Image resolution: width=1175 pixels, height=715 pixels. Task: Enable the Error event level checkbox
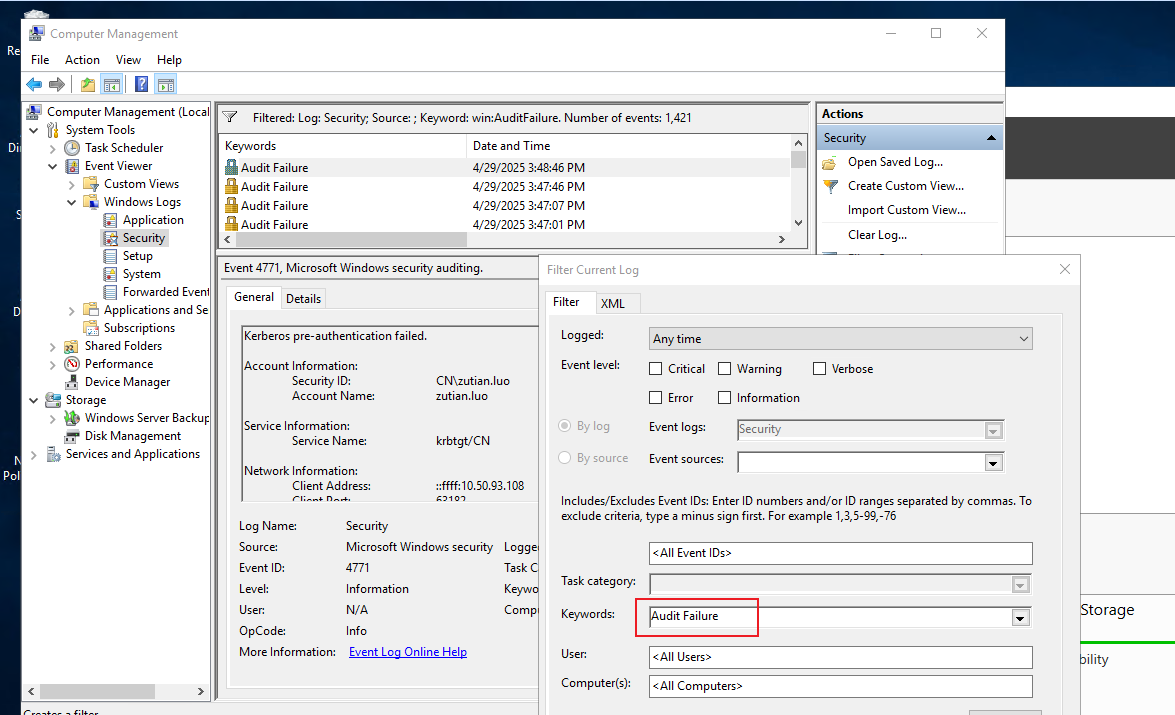[x=656, y=398]
